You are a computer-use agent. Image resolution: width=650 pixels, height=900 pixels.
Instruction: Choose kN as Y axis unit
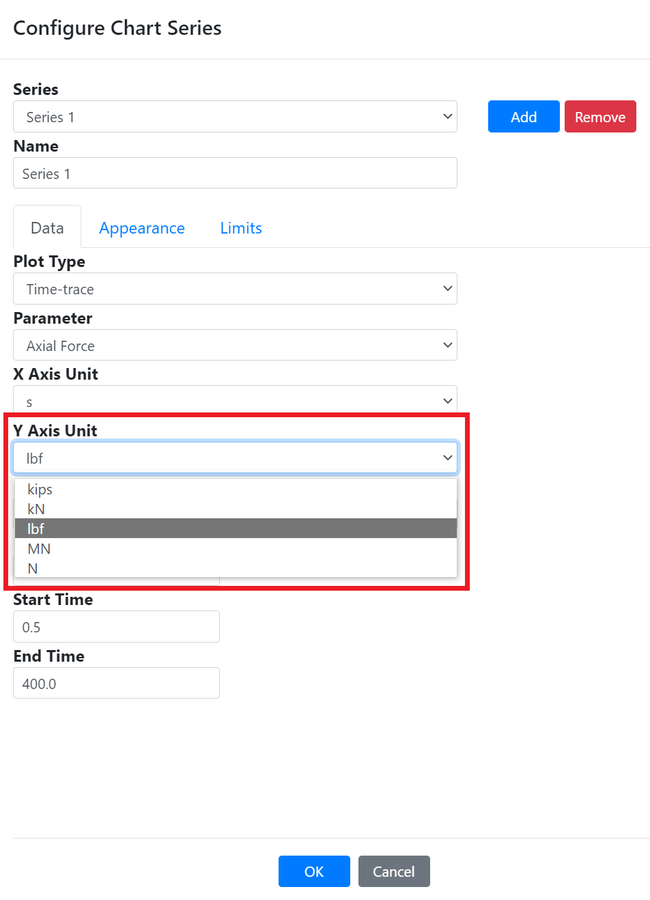235,509
